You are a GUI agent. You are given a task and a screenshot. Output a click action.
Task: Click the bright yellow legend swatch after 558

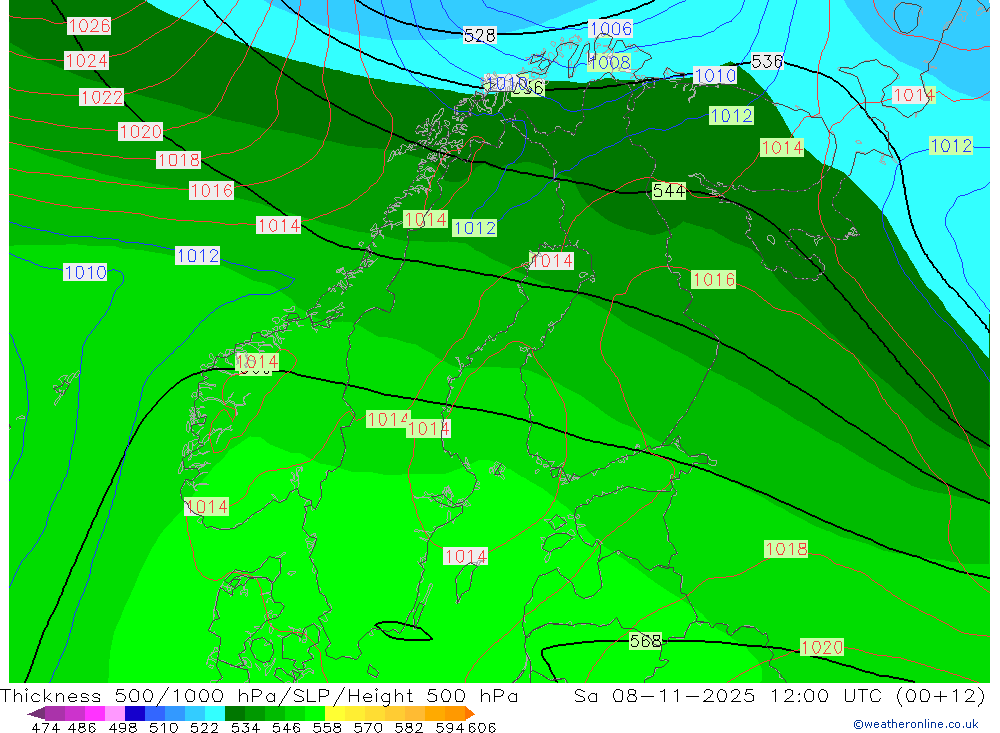pos(335,713)
